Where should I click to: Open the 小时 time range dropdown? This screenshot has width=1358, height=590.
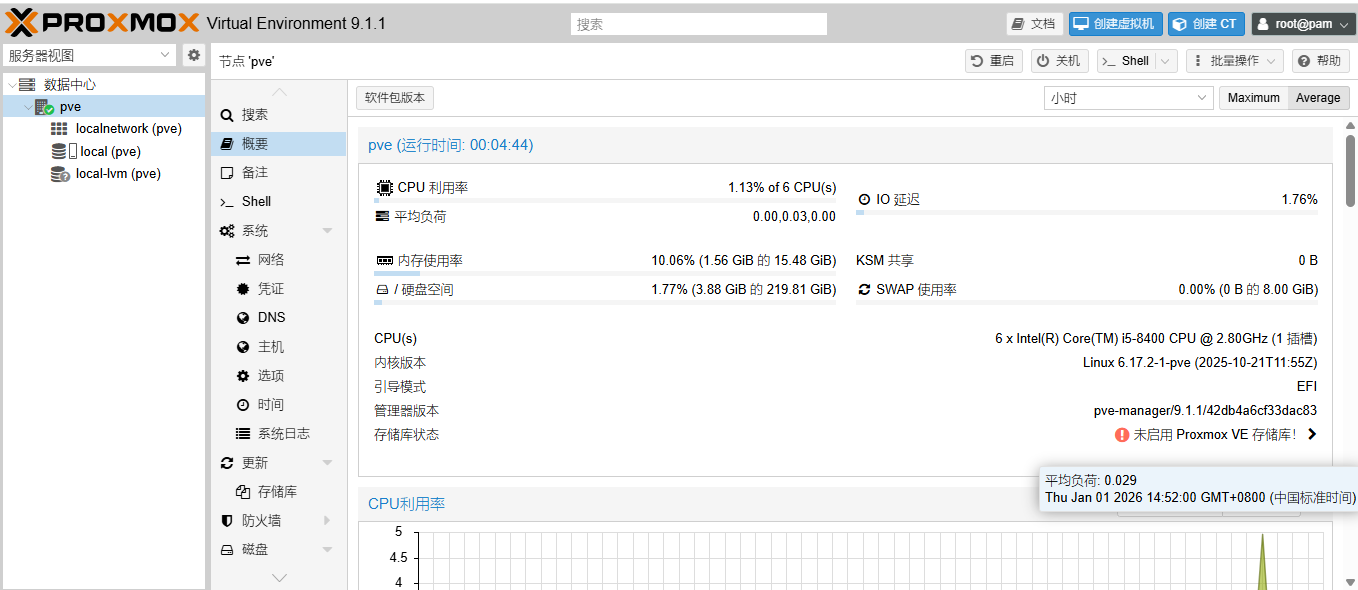pyautogui.click(x=1128, y=98)
